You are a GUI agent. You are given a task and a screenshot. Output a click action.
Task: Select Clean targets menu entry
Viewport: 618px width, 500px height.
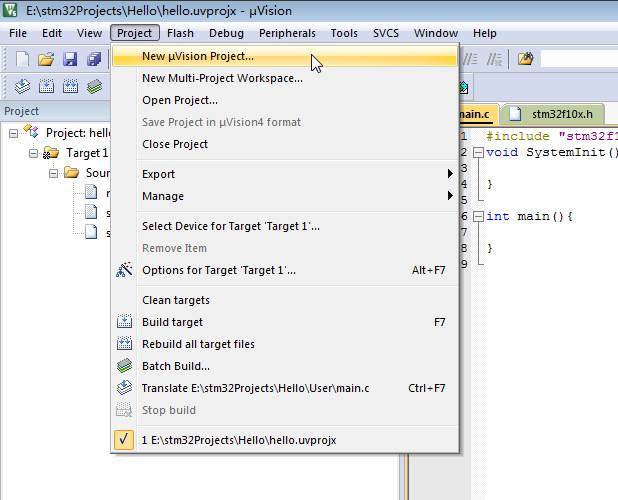click(x=285, y=300)
